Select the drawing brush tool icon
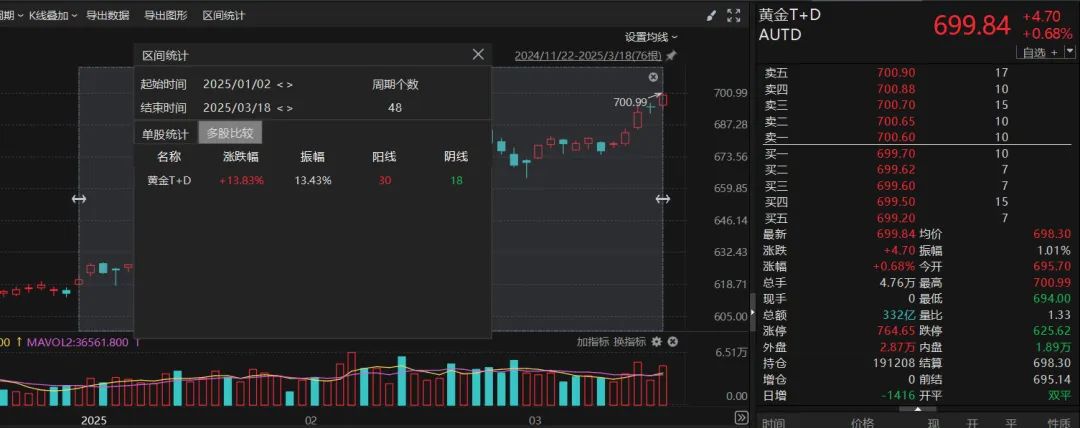Screen dimensions: 1080x428 (x=711, y=15)
